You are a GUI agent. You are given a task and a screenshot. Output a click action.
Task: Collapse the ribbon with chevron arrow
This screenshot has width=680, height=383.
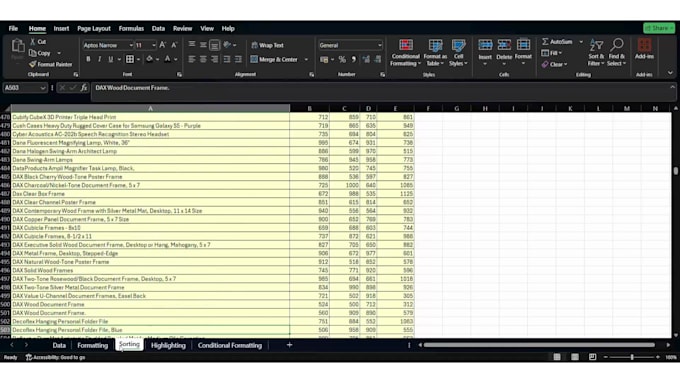point(670,73)
